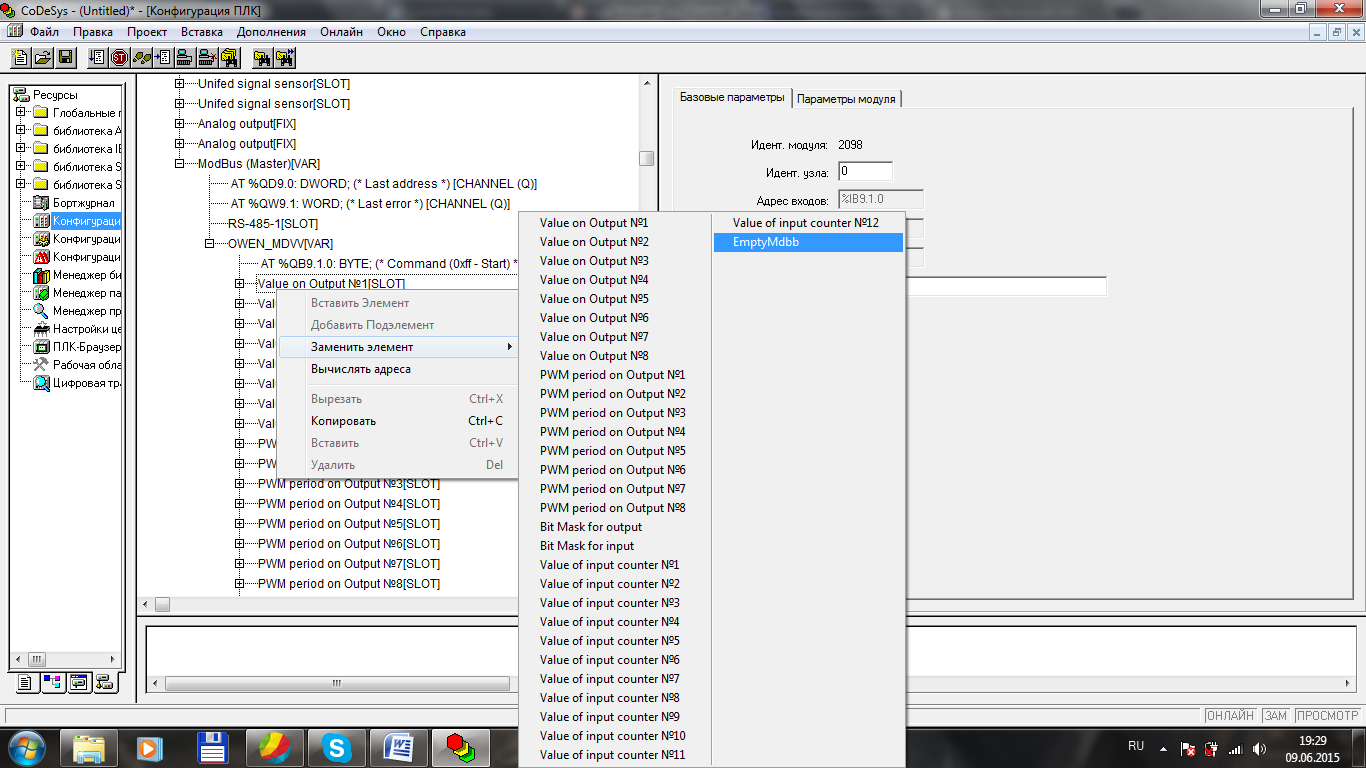Create a new project via toolbar icon
The height and width of the screenshot is (768, 1366).
[20, 57]
